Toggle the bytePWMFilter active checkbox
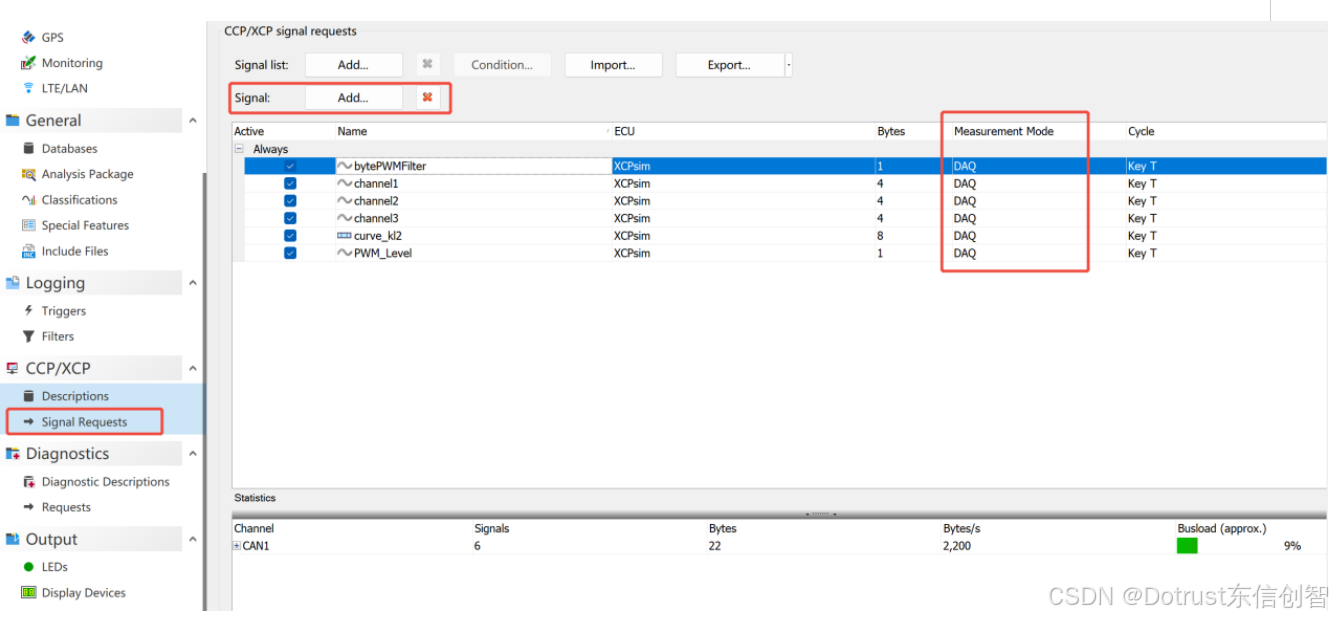 290,166
